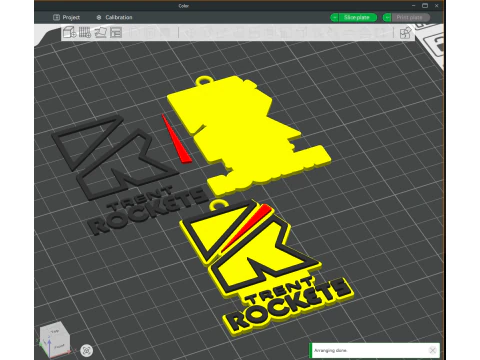This screenshot has width=480, height=360.
Task: Click the Arrange all objects icon
Action: click(116, 32)
